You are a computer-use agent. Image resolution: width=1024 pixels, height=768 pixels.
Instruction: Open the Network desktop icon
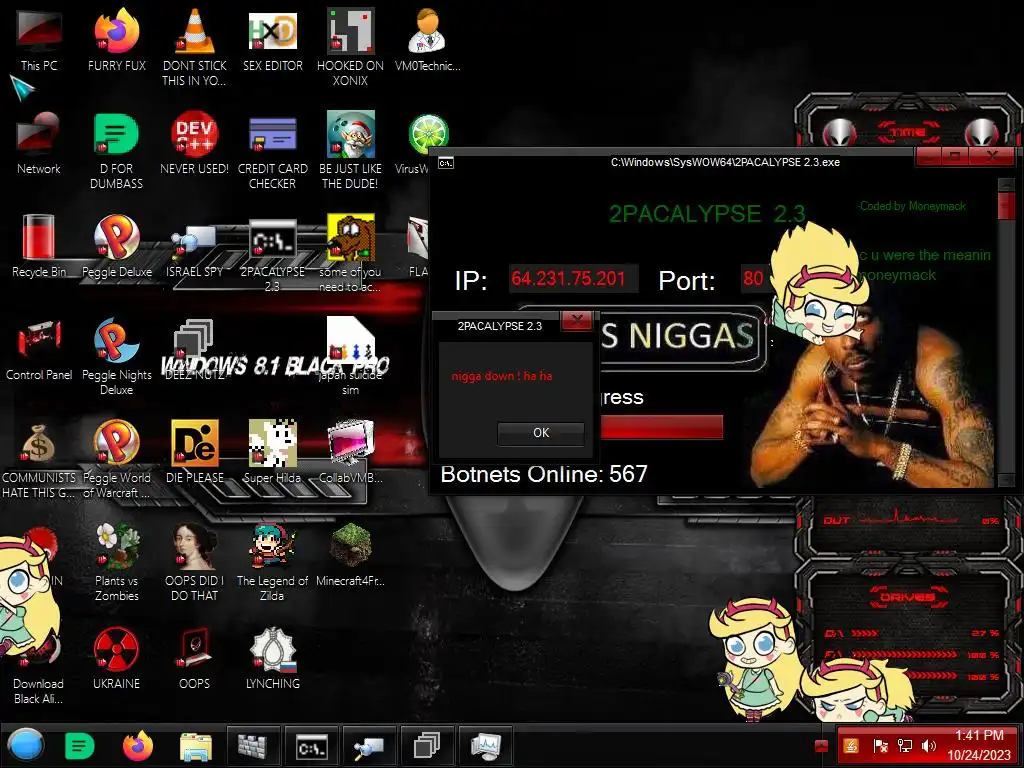click(39, 144)
